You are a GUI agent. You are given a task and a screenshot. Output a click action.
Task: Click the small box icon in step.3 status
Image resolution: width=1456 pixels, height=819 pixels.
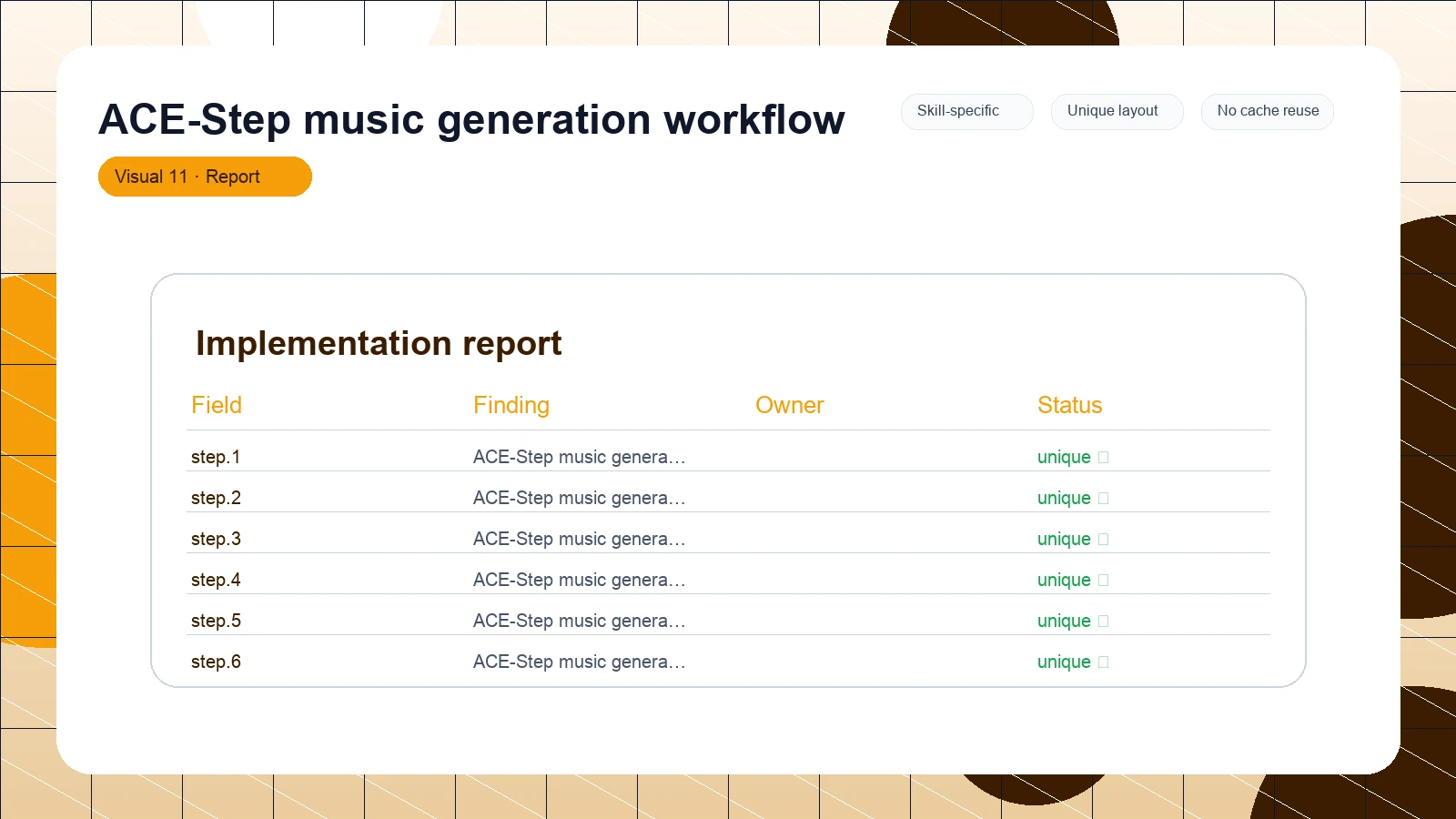pos(1104,540)
